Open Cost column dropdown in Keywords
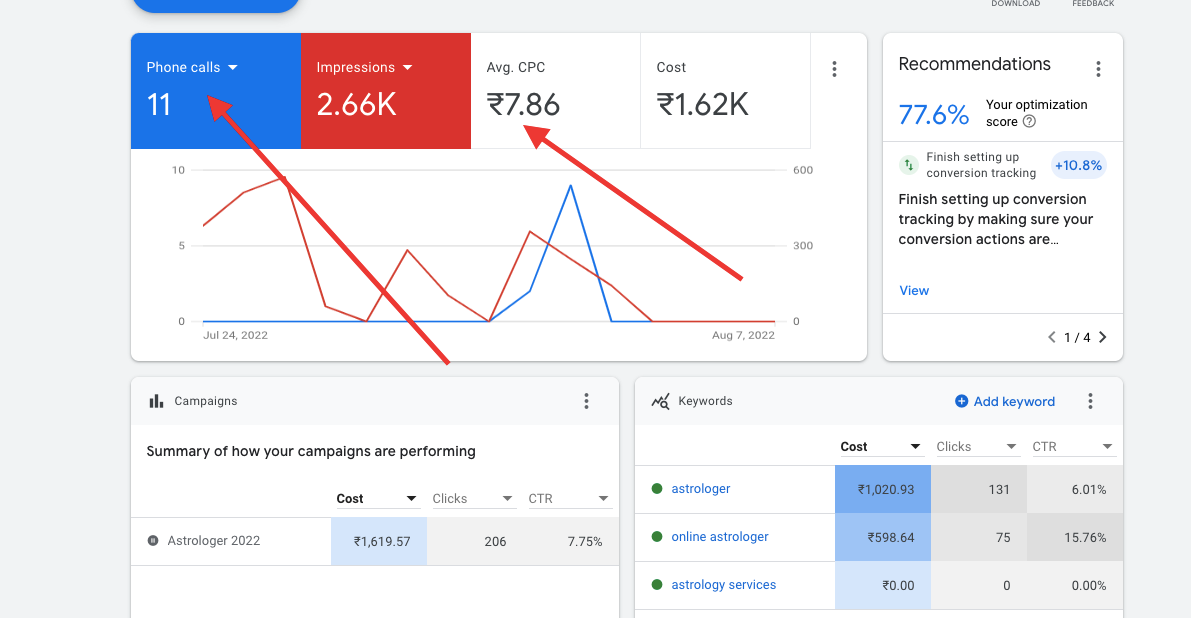The height and width of the screenshot is (618, 1191). (x=915, y=446)
